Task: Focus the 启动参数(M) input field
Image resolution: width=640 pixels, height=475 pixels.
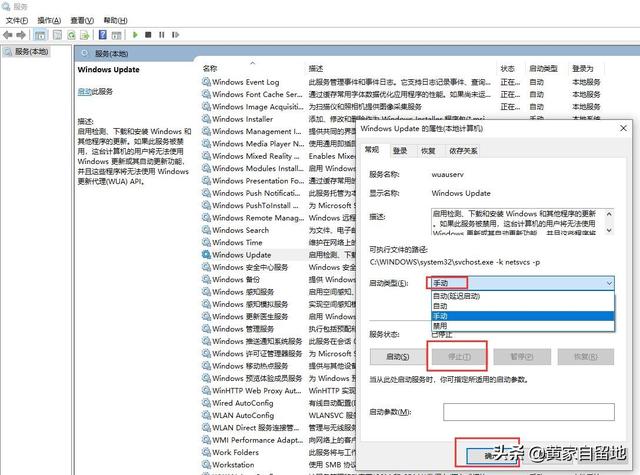Action: [x=529, y=412]
